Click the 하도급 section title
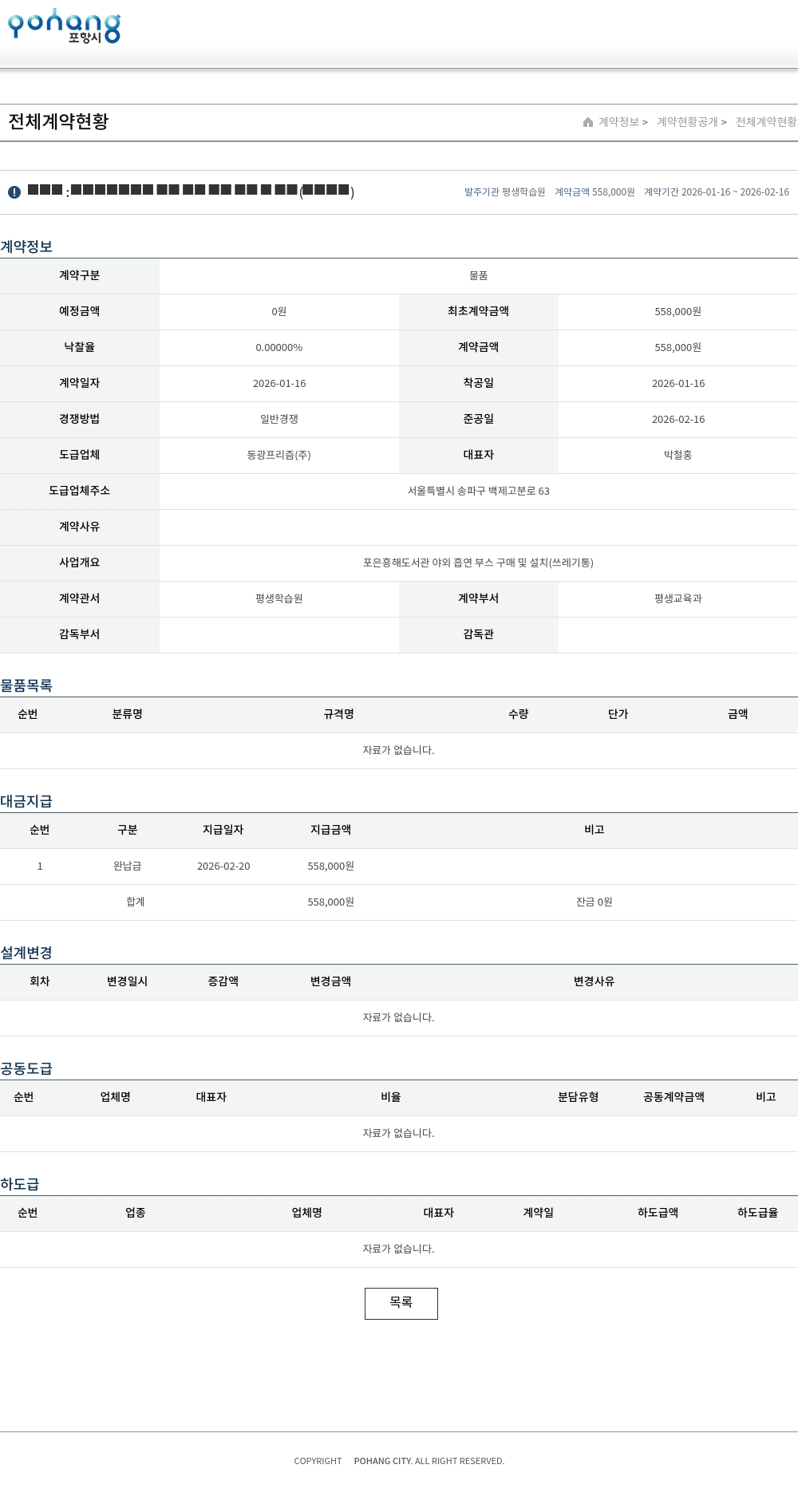This screenshot has width=798, height=1512. 20,1184
